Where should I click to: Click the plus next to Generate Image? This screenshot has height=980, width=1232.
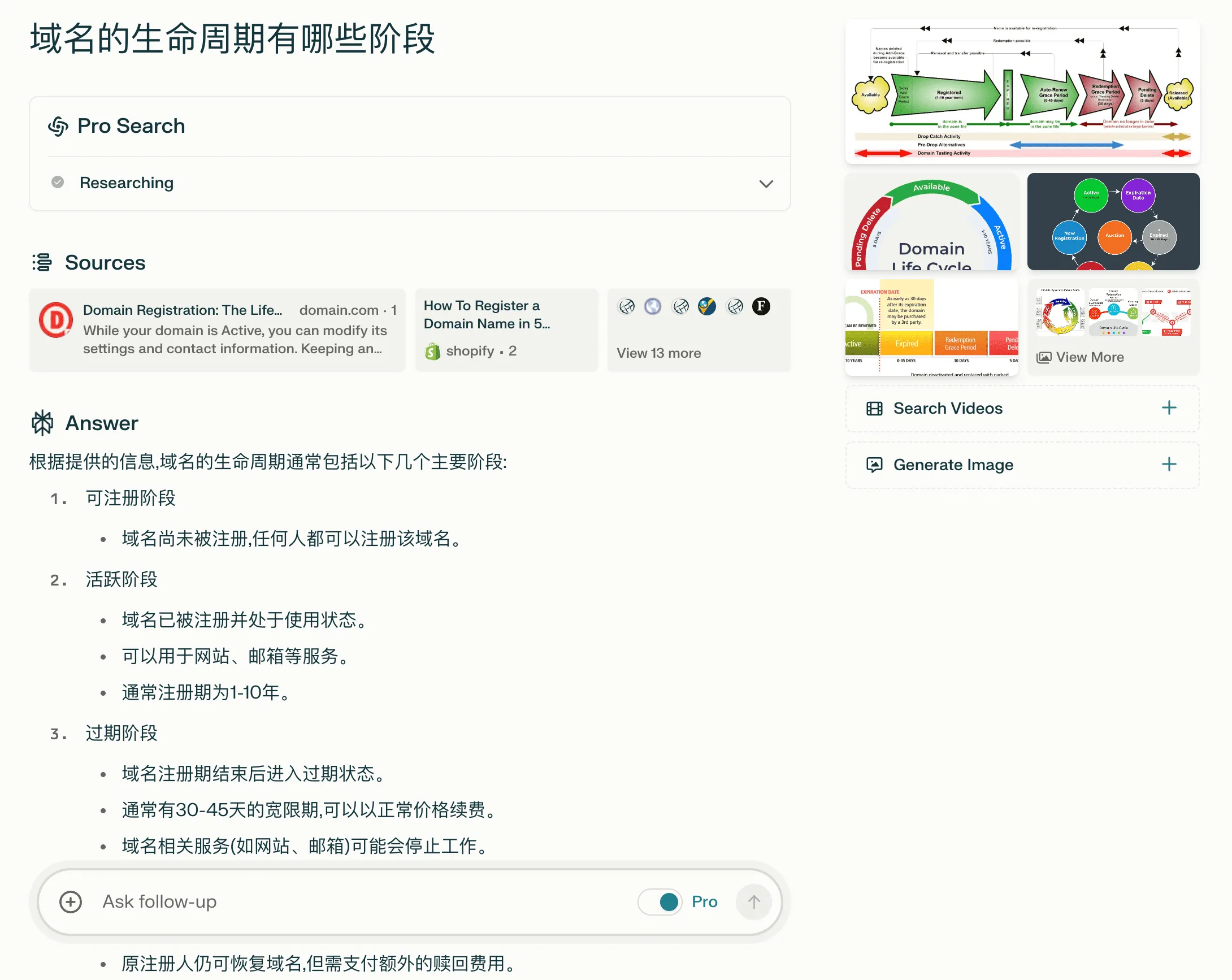[x=1169, y=464]
